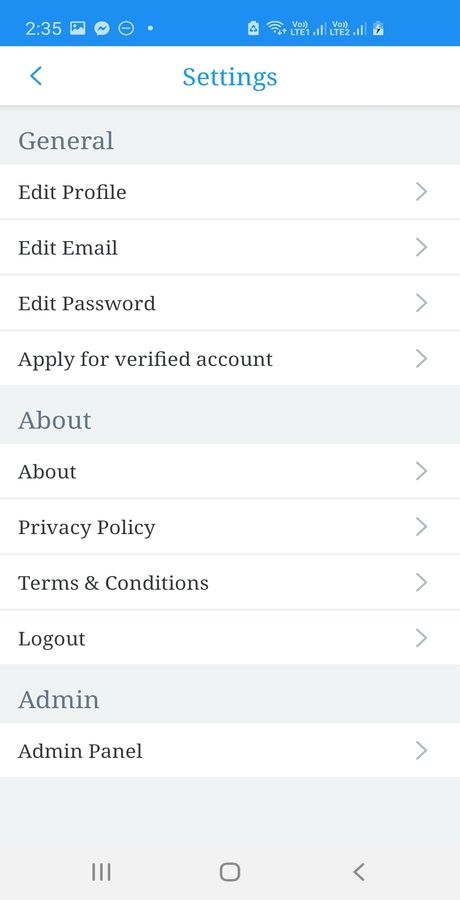460x900 pixels.
Task: Tap Messenger notification icon in status bar
Action: point(102,28)
